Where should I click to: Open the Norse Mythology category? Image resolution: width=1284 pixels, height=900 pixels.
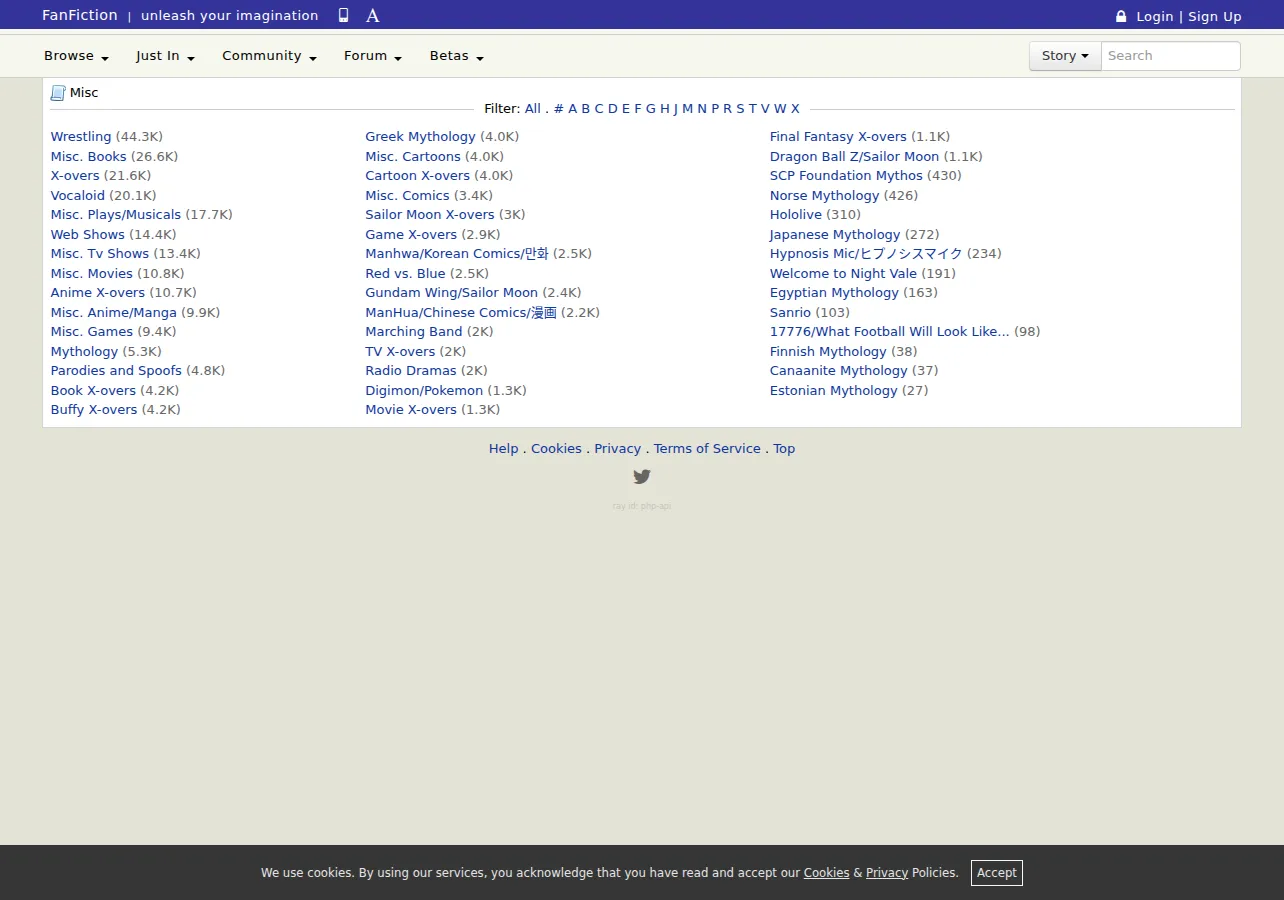(x=825, y=196)
